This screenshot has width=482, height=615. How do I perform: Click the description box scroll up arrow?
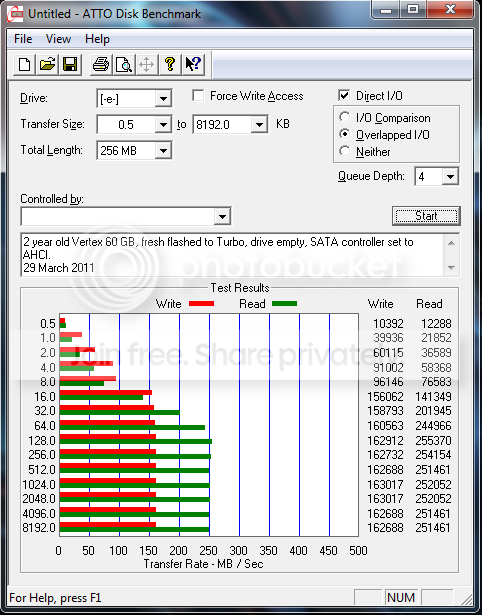(x=451, y=243)
